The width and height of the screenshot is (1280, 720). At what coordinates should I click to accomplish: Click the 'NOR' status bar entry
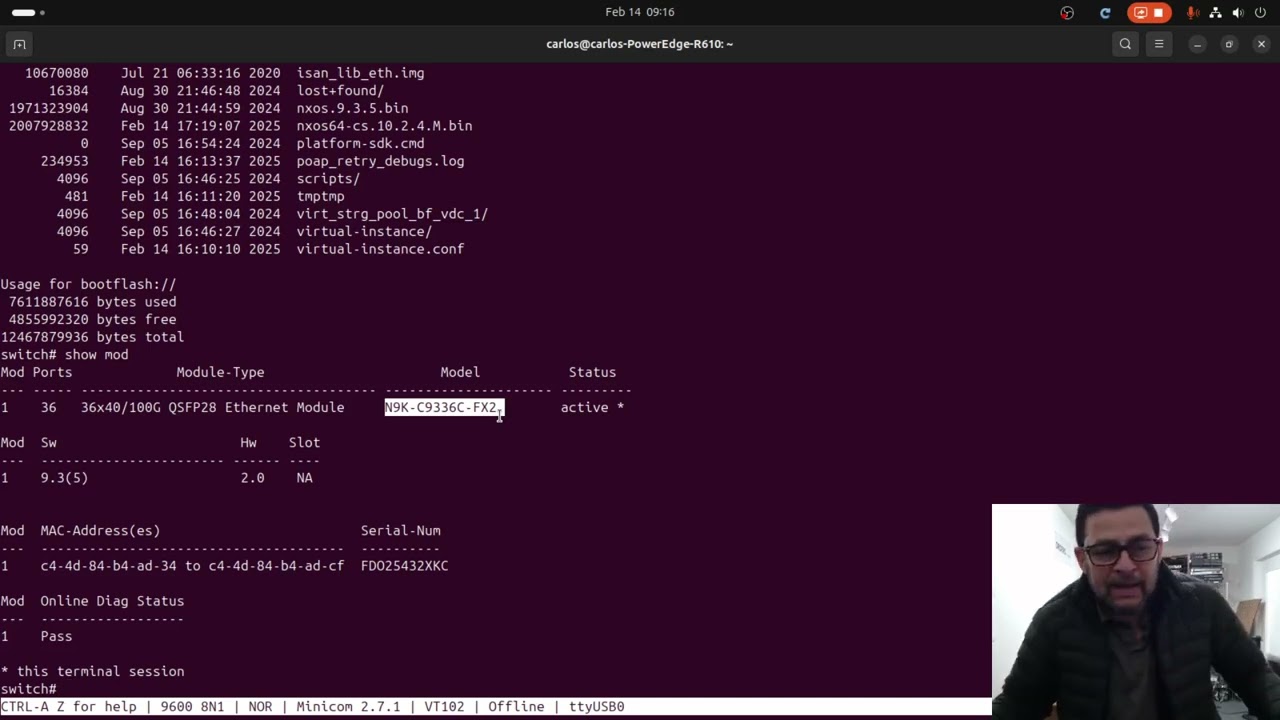click(260, 707)
